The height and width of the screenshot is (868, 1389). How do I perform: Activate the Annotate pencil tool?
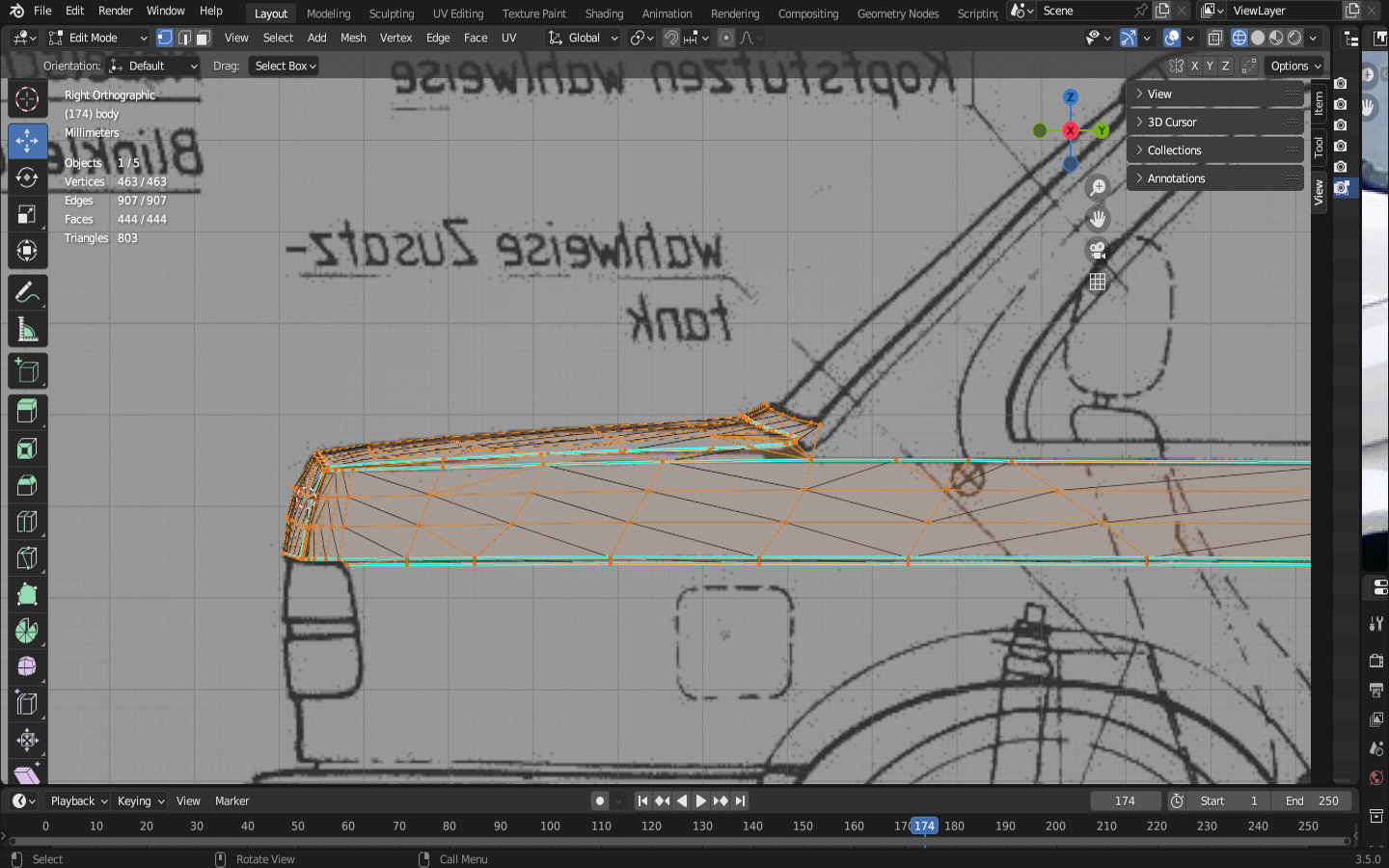tap(27, 293)
